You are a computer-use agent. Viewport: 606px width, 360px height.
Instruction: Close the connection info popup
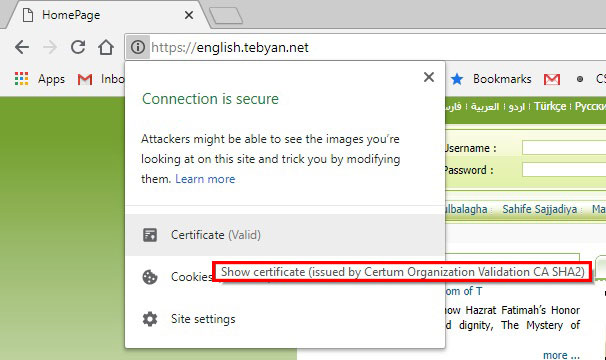429,77
